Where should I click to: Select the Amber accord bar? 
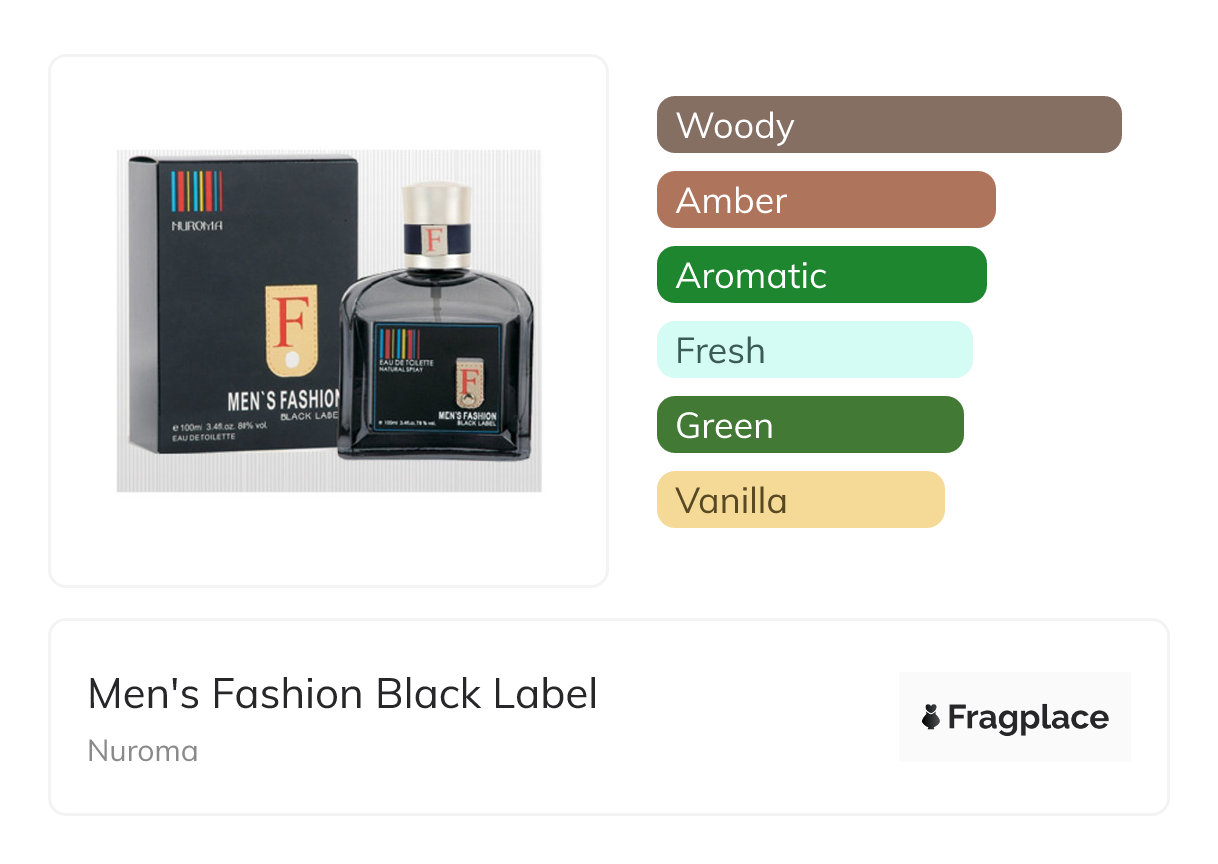(x=825, y=200)
